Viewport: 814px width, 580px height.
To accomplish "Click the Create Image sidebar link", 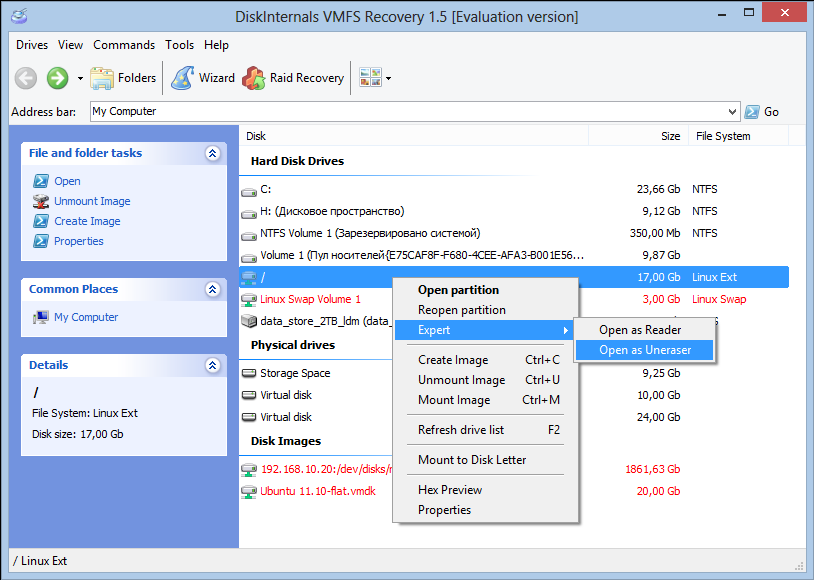I will [87, 221].
